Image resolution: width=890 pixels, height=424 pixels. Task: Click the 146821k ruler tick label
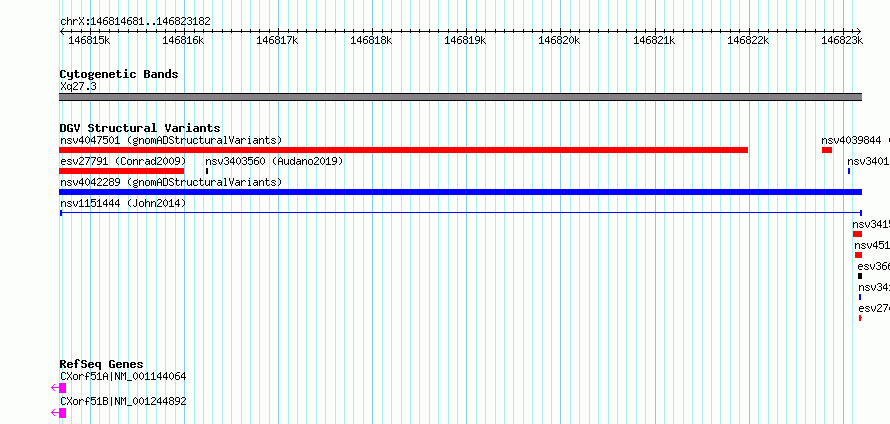(654, 40)
